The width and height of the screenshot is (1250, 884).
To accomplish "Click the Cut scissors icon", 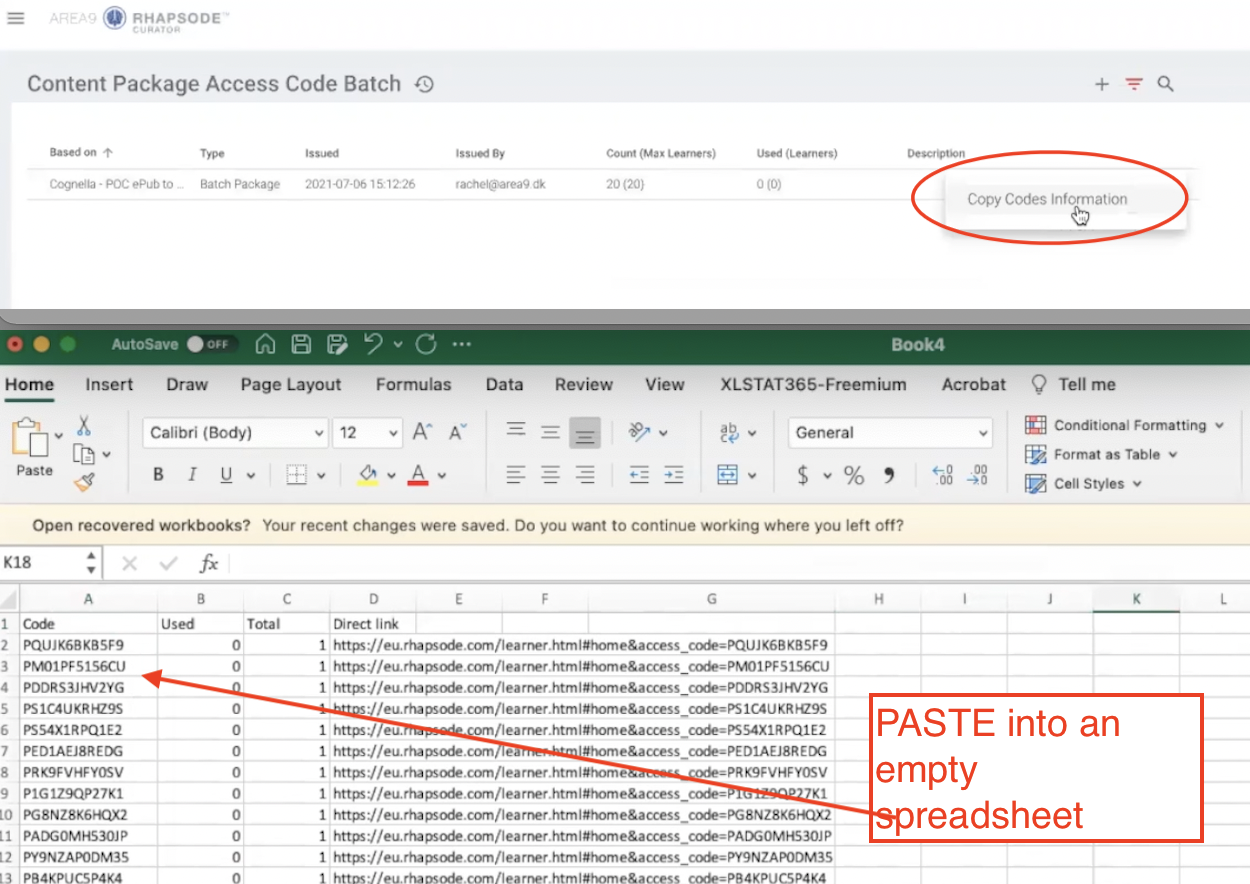I will pyautogui.click(x=84, y=426).
